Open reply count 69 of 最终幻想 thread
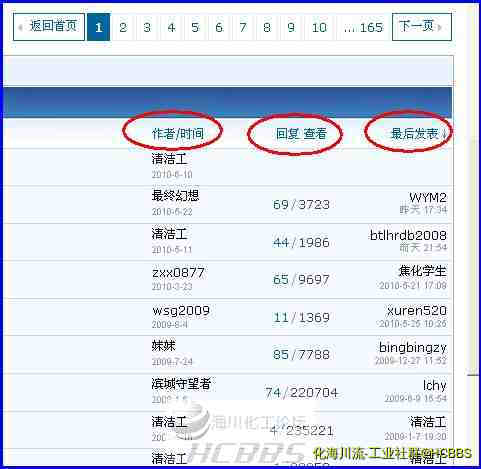 281,204
